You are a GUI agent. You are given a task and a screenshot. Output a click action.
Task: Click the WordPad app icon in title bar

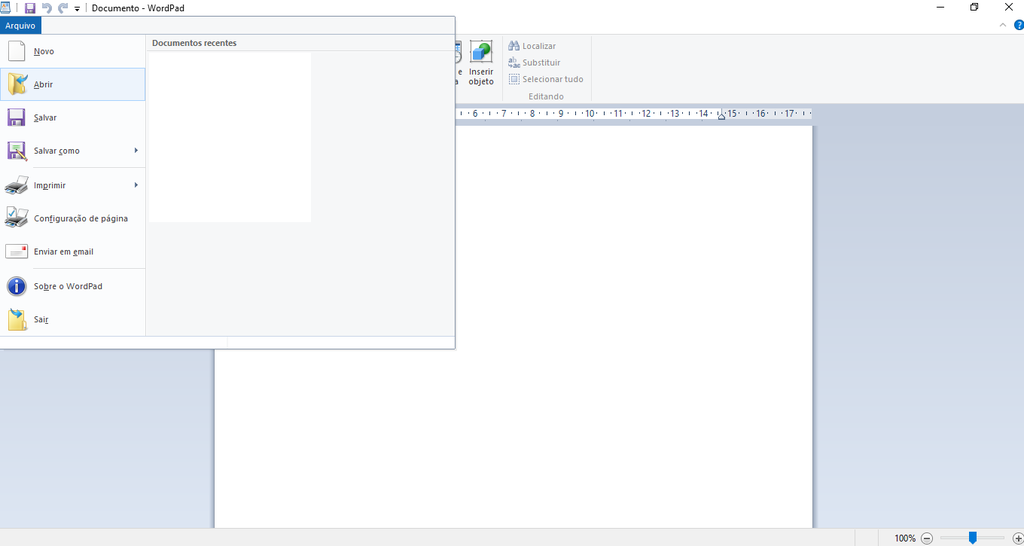click(x=5, y=8)
